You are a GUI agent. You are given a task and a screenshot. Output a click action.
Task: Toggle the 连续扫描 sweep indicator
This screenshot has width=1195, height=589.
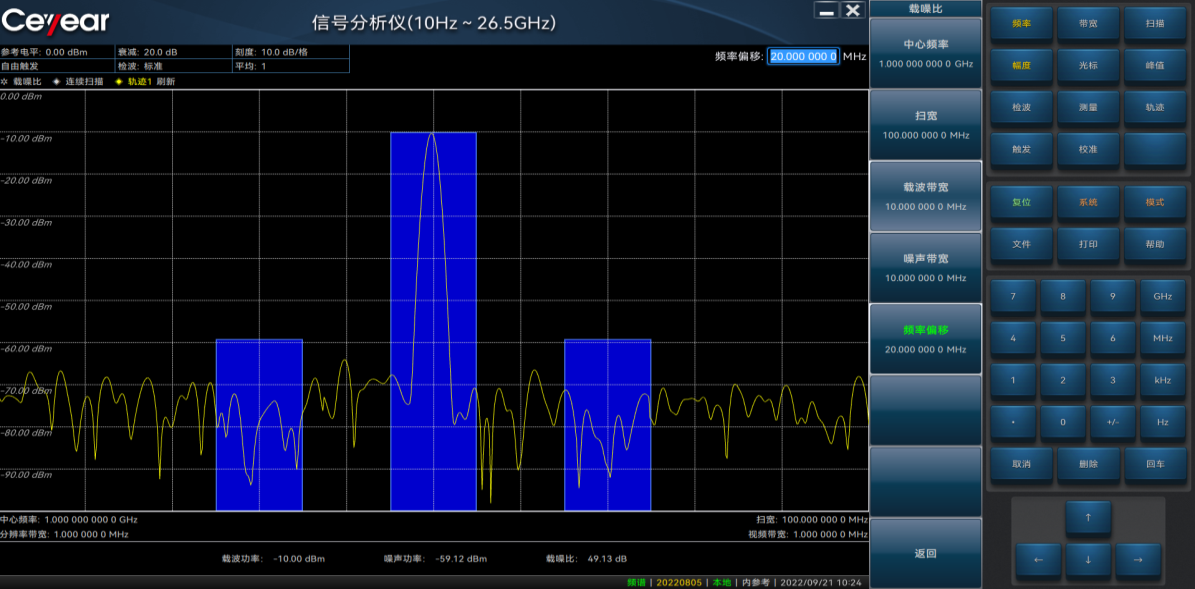[78, 81]
